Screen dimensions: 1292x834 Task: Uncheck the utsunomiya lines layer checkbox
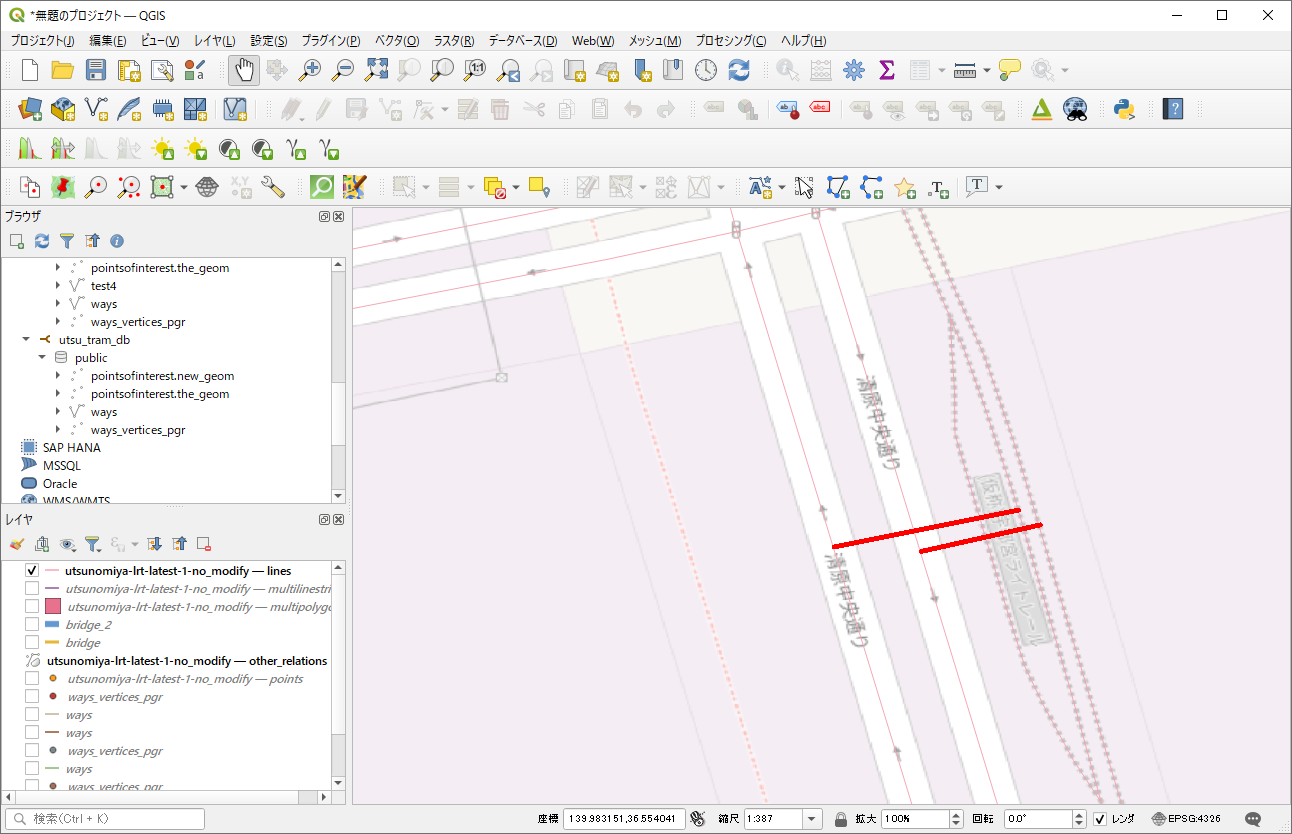coord(32,571)
